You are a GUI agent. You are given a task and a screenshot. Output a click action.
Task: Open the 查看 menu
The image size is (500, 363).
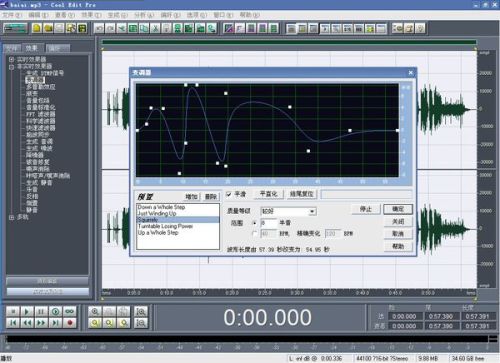point(65,15)
